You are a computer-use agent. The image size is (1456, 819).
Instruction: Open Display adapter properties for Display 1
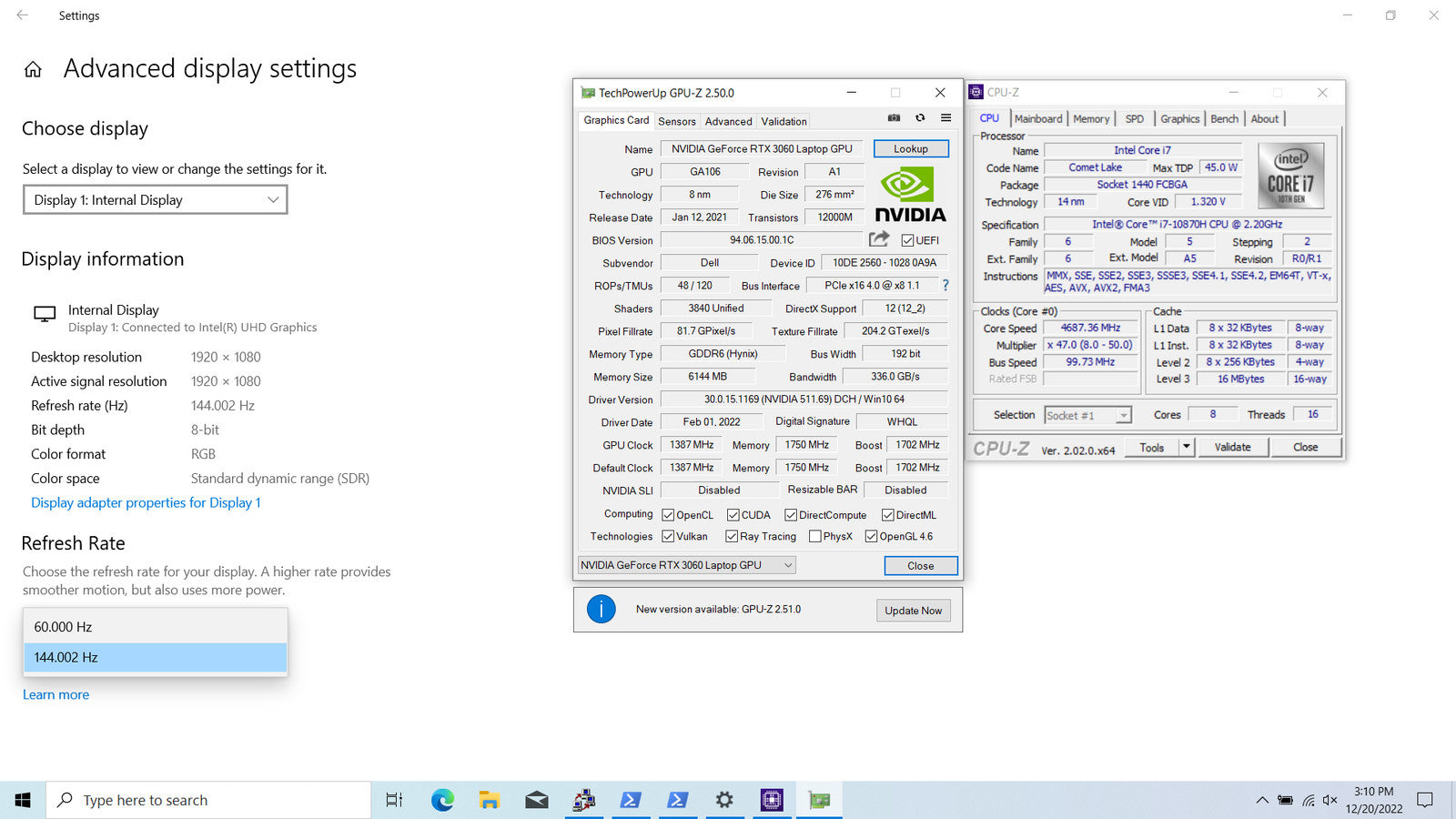[x=146, y=502]
